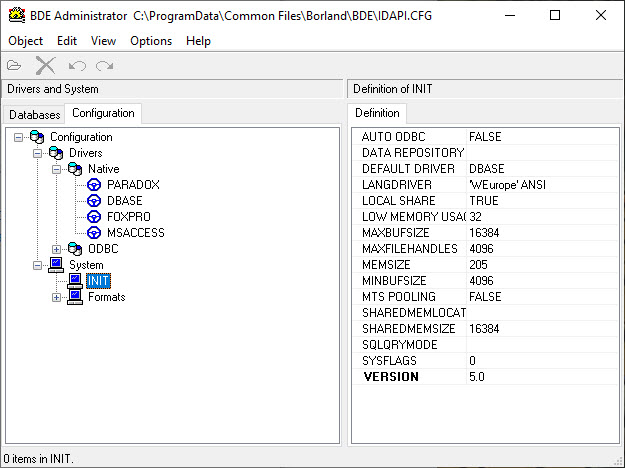625x468 pixels.
Task: Collapse the Native drivers node
Action: [x=57, y=169]
